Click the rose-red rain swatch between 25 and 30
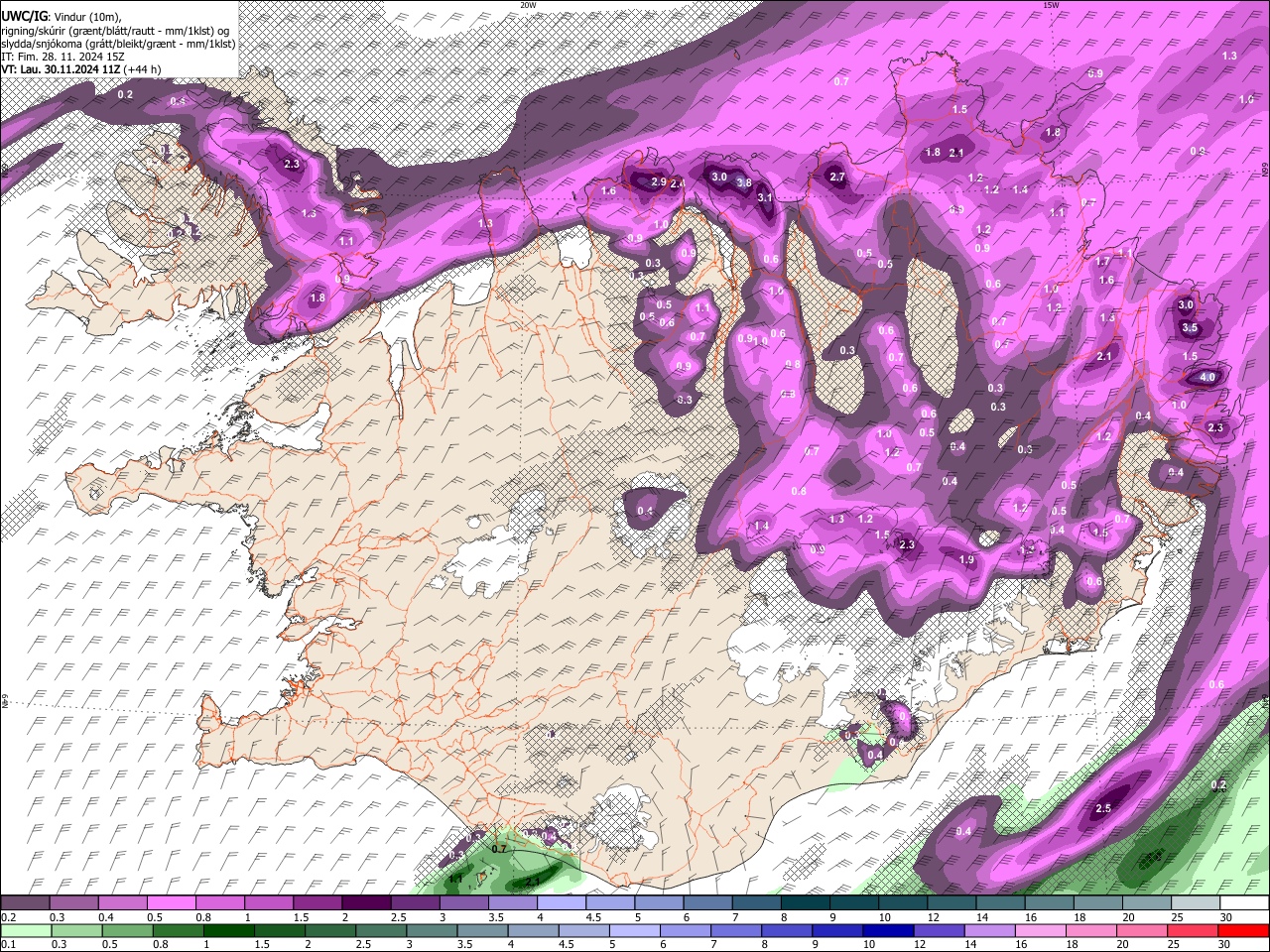The width and height of the screenshot is (1270, 952). (1195, 931)
